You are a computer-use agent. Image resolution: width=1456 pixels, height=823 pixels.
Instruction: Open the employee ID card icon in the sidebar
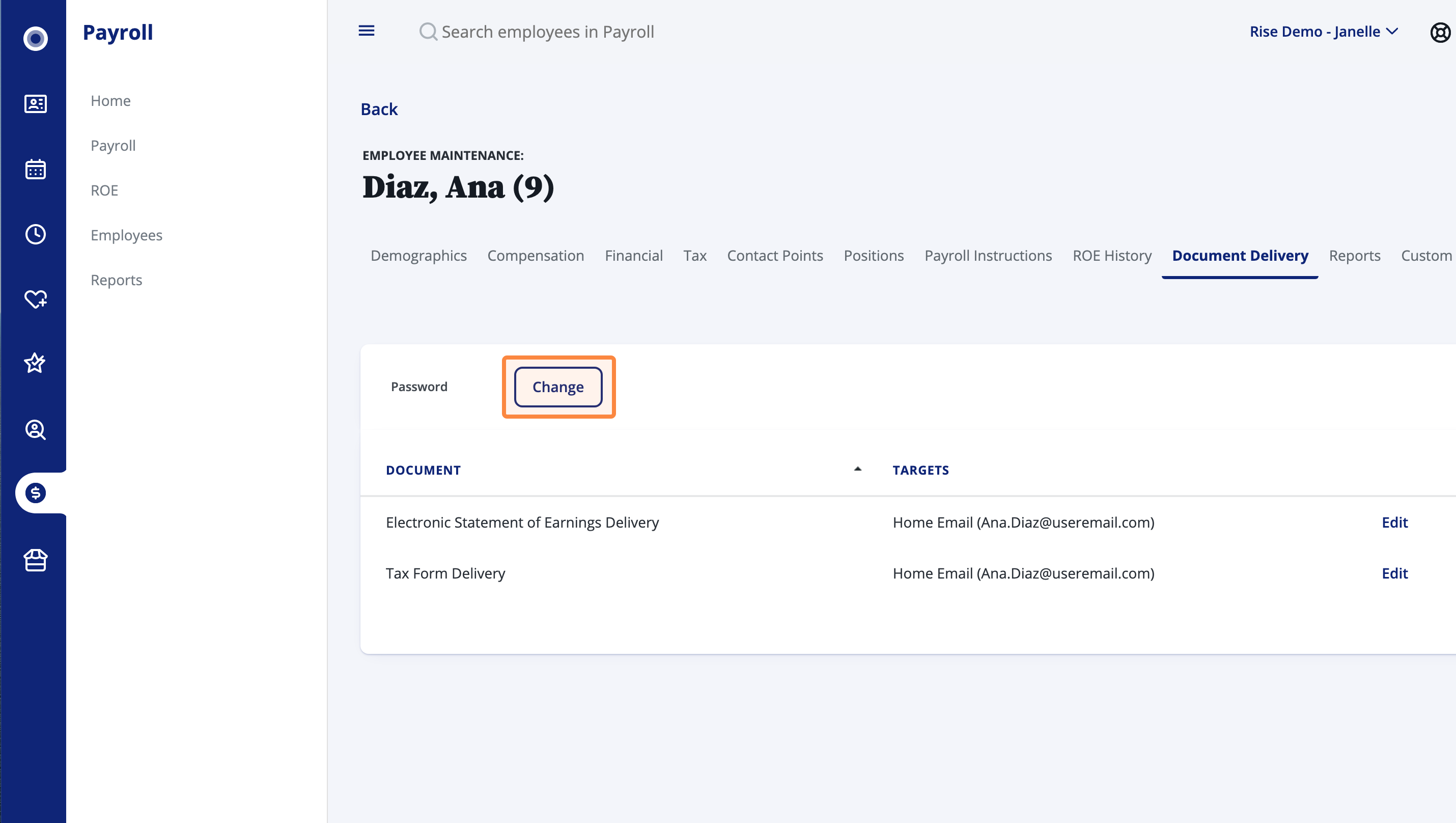(36, 103)
